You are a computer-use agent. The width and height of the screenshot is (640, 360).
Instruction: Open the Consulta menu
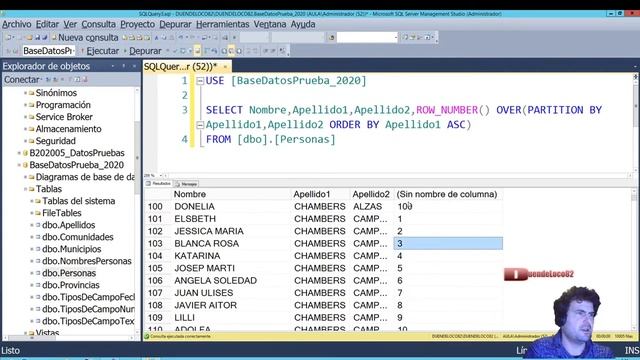click(x=98, y=24)
